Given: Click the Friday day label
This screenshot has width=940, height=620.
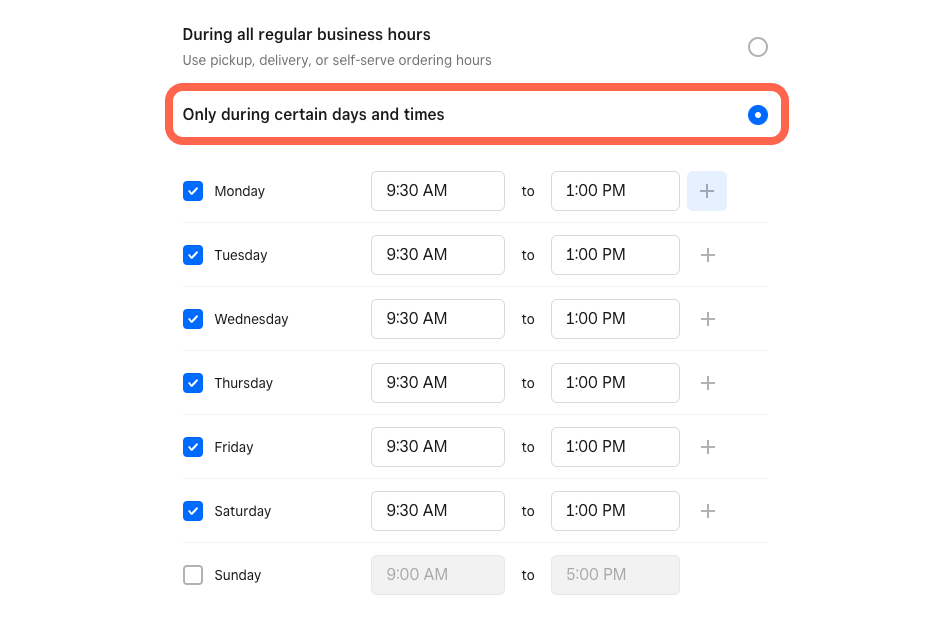Looking at the screenshot, I should click(x=234, y=447).
